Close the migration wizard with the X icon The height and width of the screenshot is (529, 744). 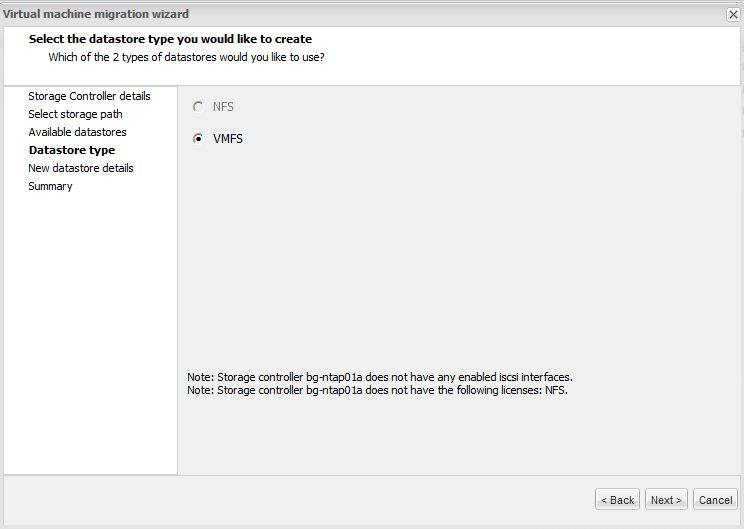[x=733, y=14]
